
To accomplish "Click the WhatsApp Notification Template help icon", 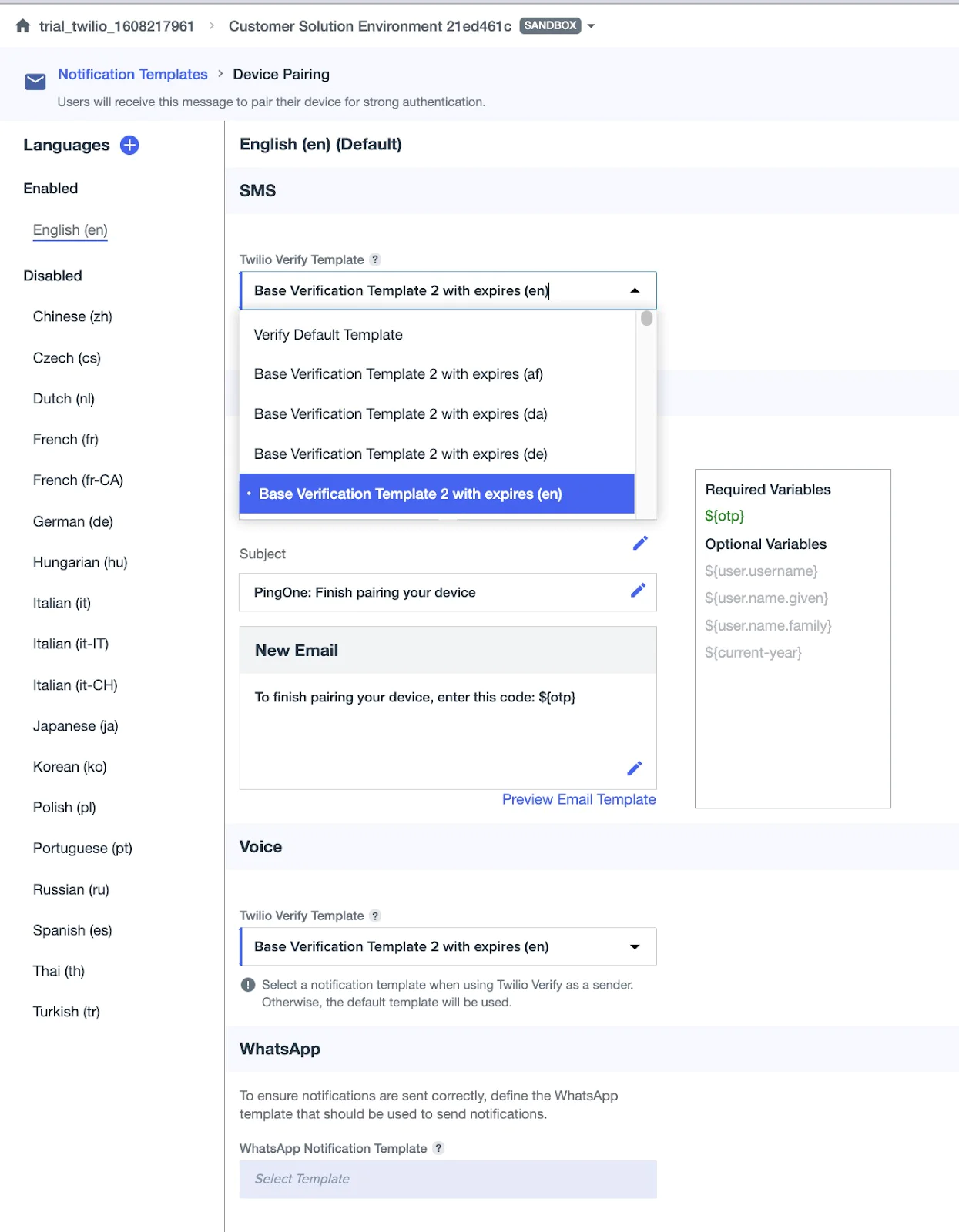I will tap(438, 1148).
